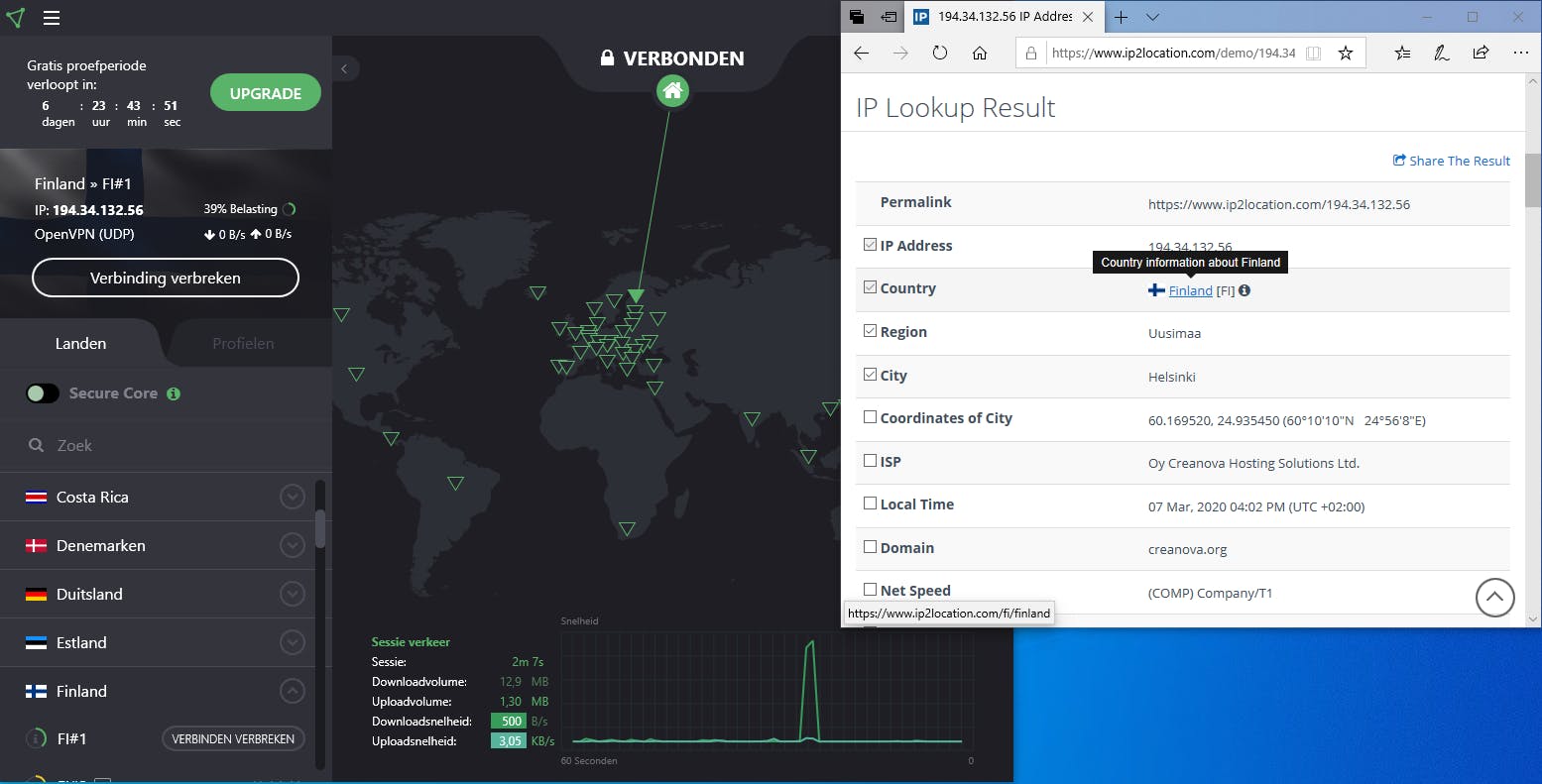This screenshot has width=1542, height=784.
Task: Click the FI#1 server load circle icon
Action: (36, 738)
